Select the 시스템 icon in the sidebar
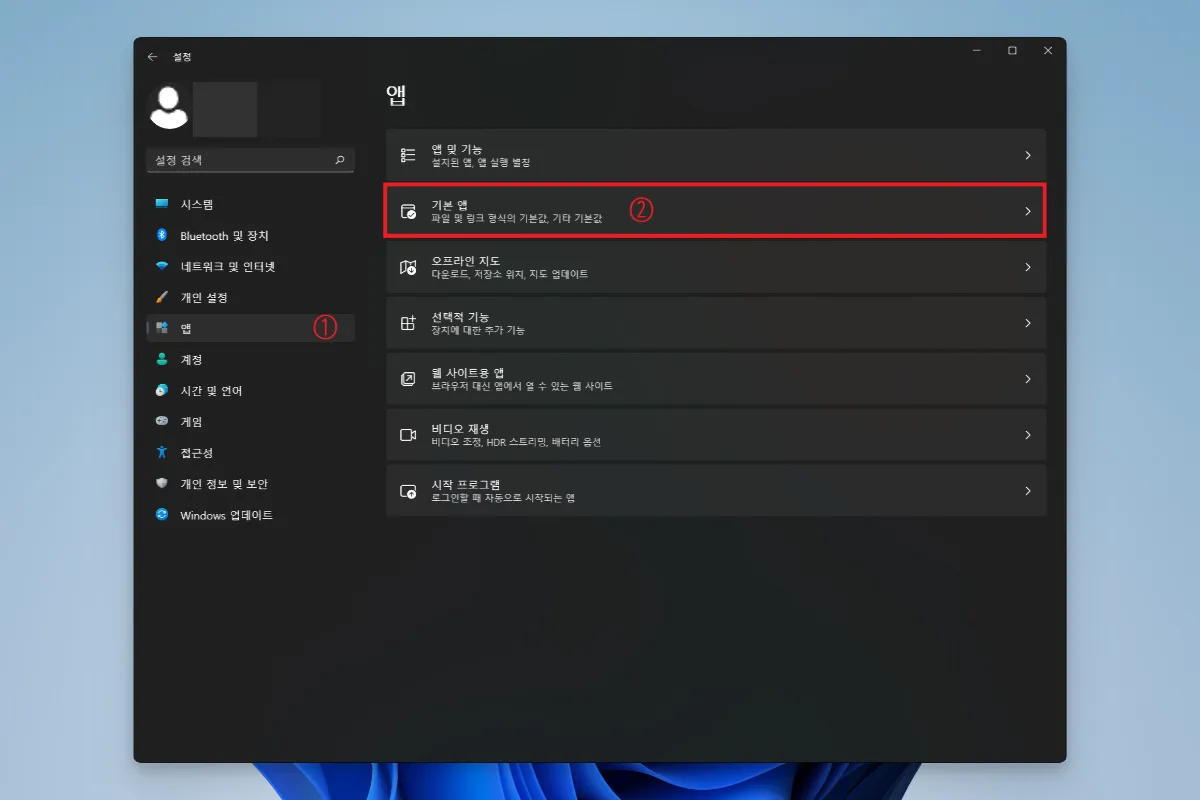This screenshot has height=800, width=1200. pyautogui.click(x=163, y=203)
